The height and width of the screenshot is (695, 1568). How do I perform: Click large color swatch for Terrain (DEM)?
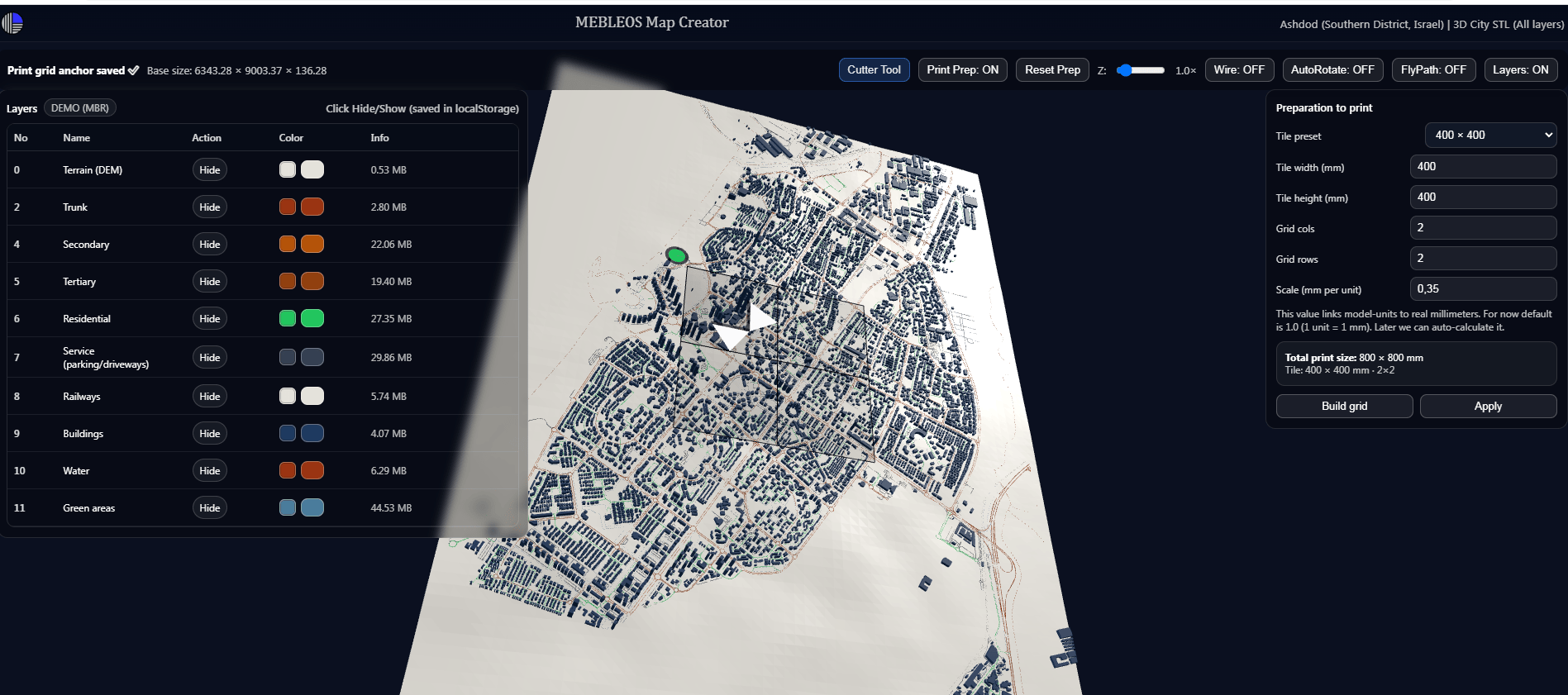(x=312, y=169)
